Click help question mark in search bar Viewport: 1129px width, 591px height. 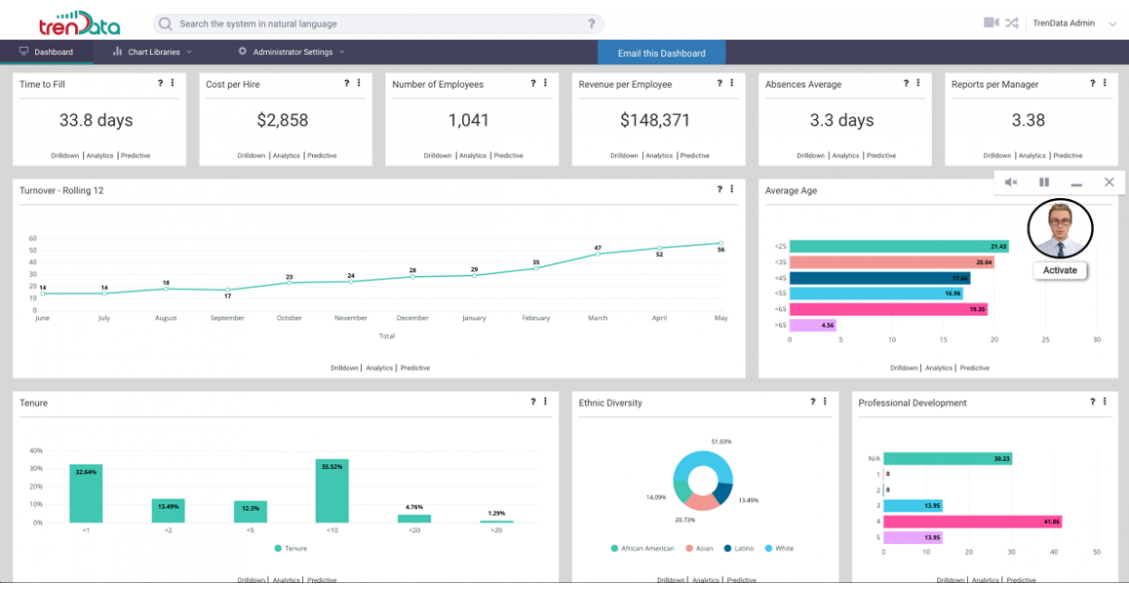tap(591, 24)
